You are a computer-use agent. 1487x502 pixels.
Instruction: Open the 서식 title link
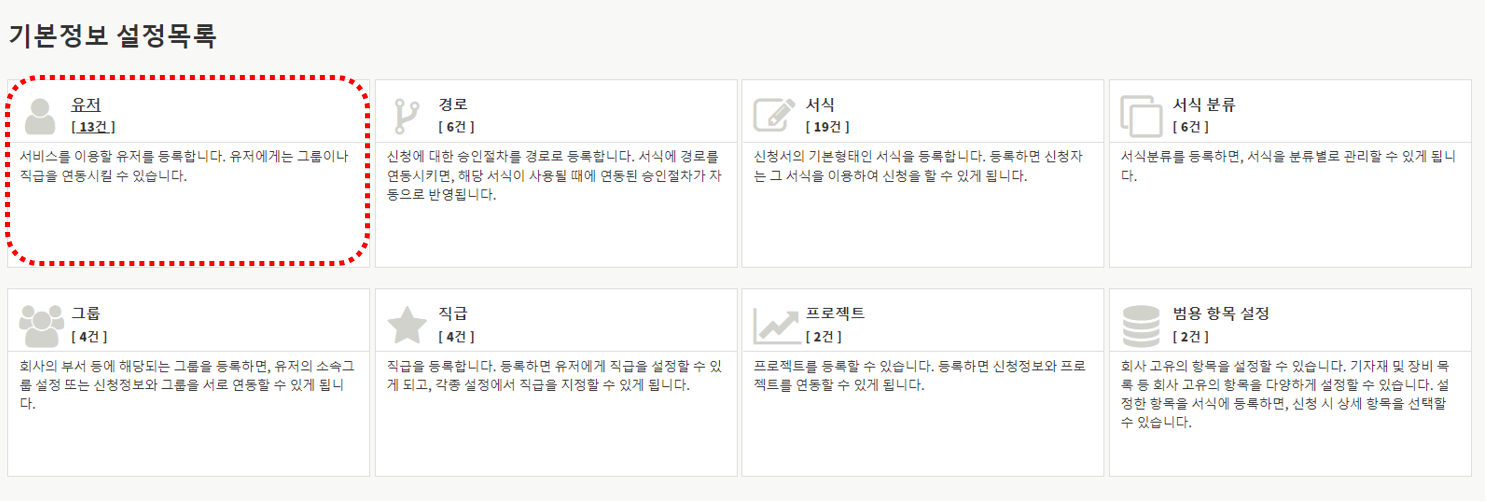pos(820,105)
